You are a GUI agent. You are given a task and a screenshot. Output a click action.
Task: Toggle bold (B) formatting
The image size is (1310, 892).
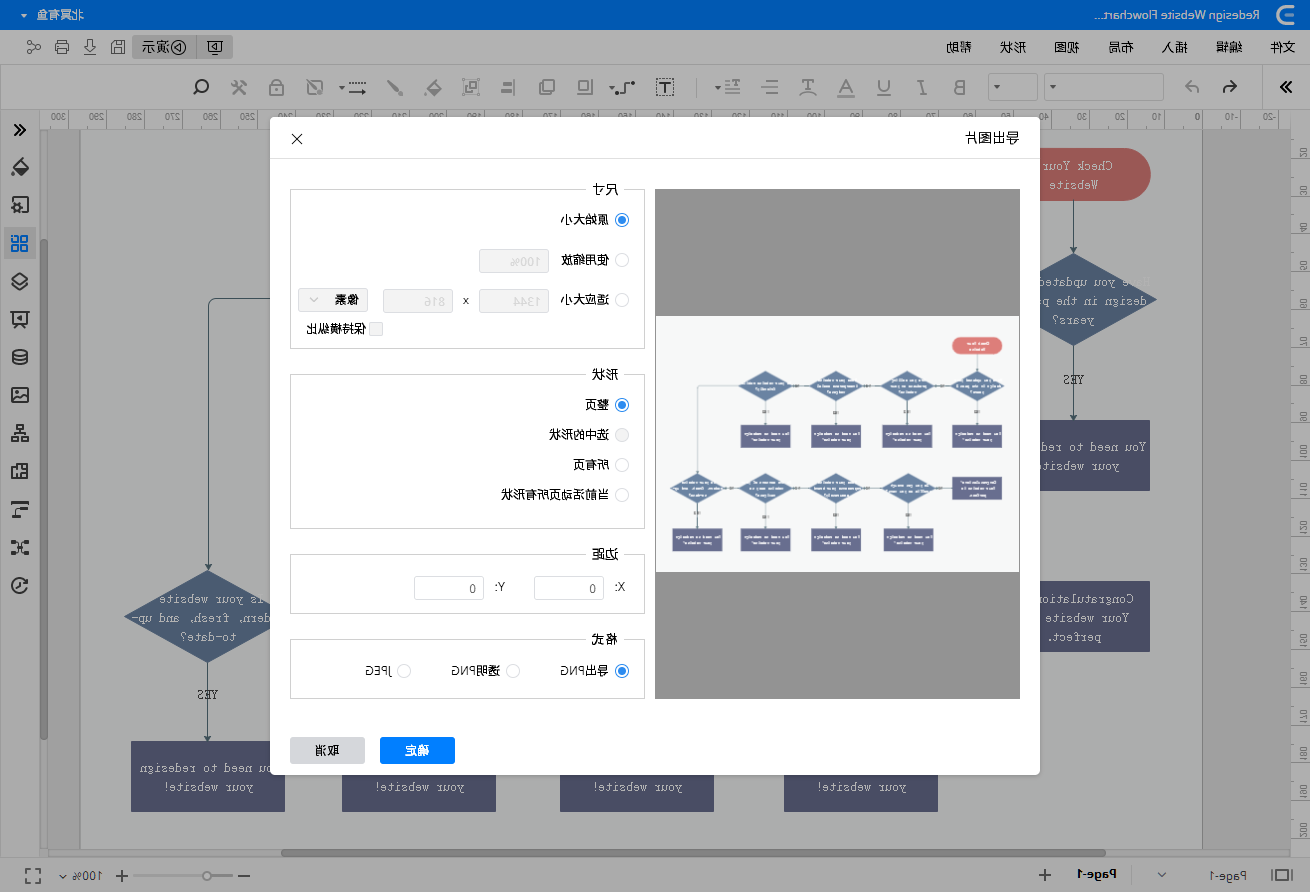coord(960,87)
